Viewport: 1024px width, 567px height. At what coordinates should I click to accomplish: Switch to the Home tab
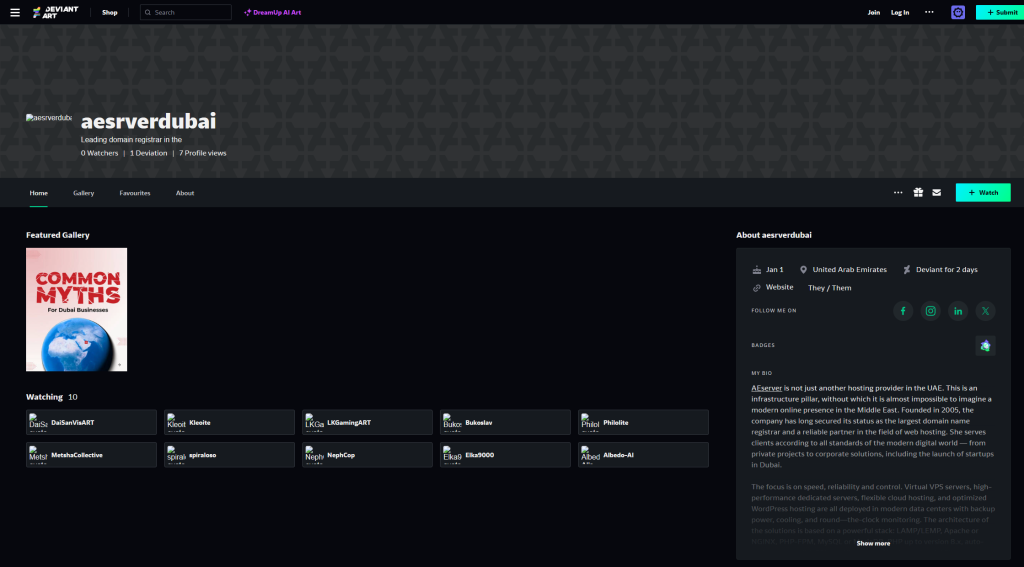pos(39,193)
